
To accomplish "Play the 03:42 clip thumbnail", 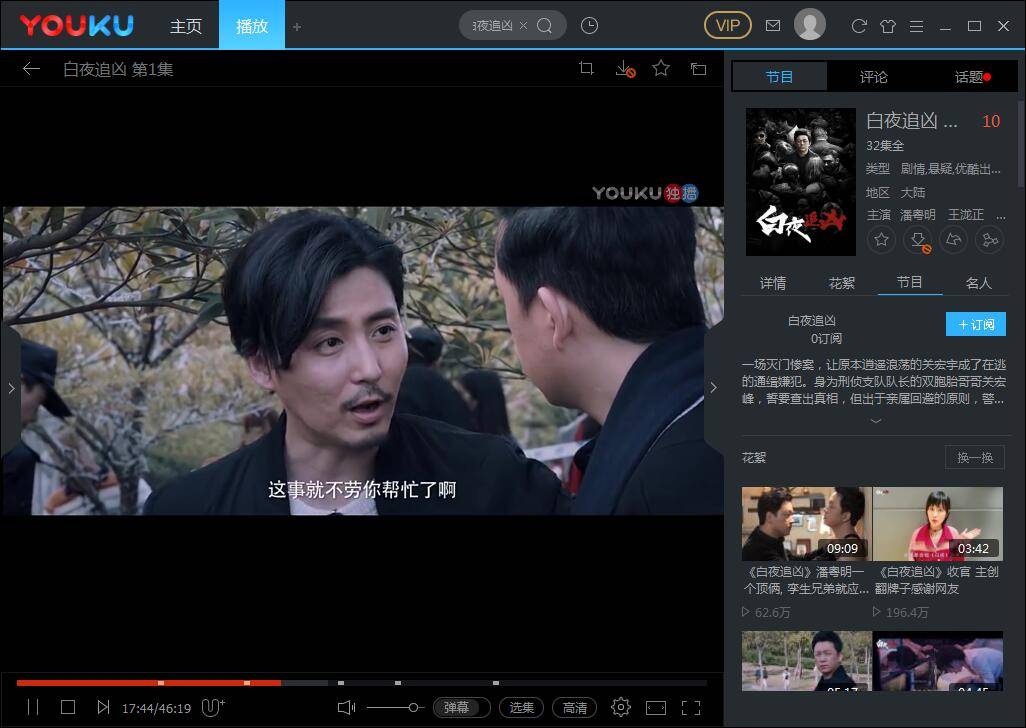I will (x=938, y=524).
